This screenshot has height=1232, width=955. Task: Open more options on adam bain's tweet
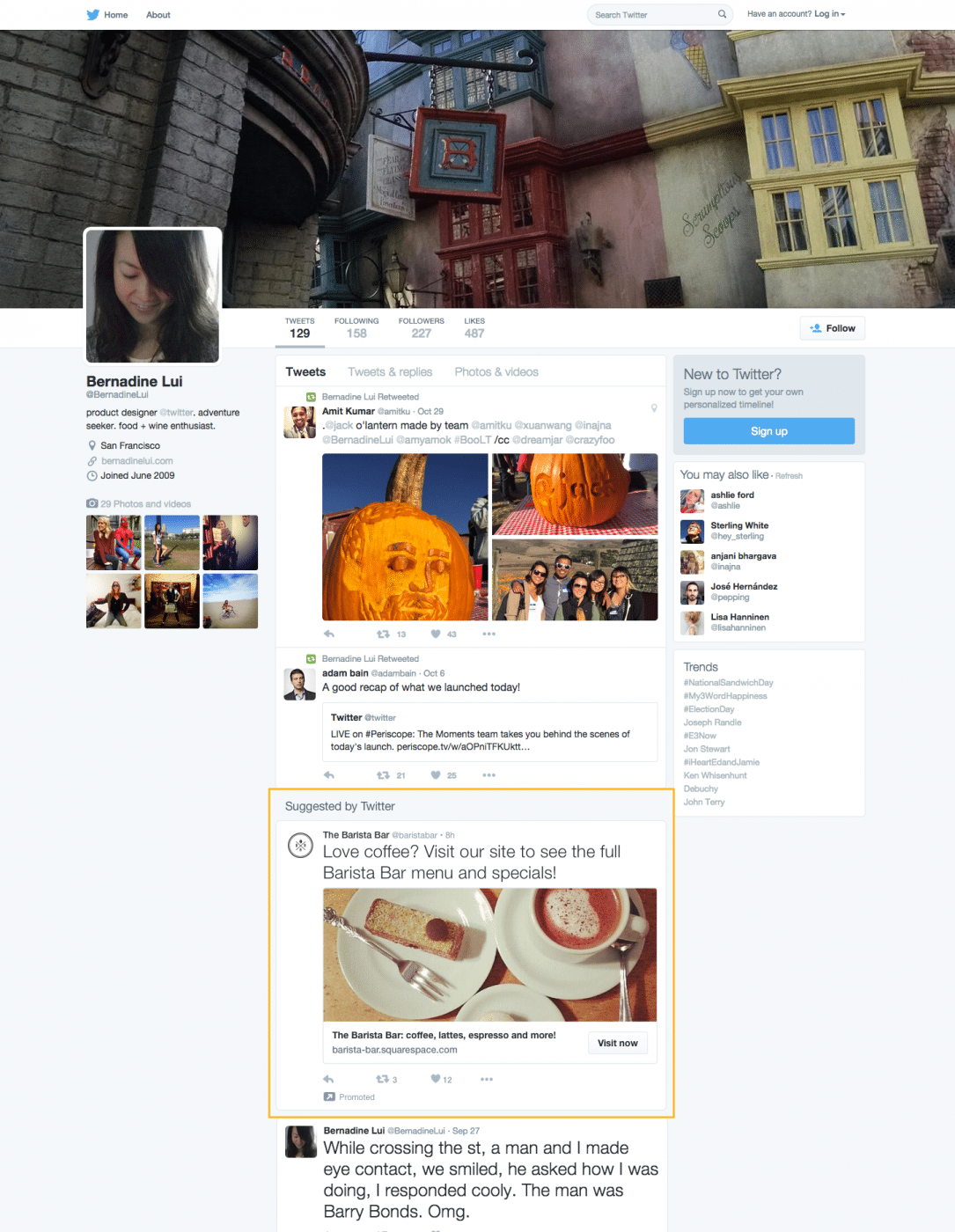pos(489,775)
